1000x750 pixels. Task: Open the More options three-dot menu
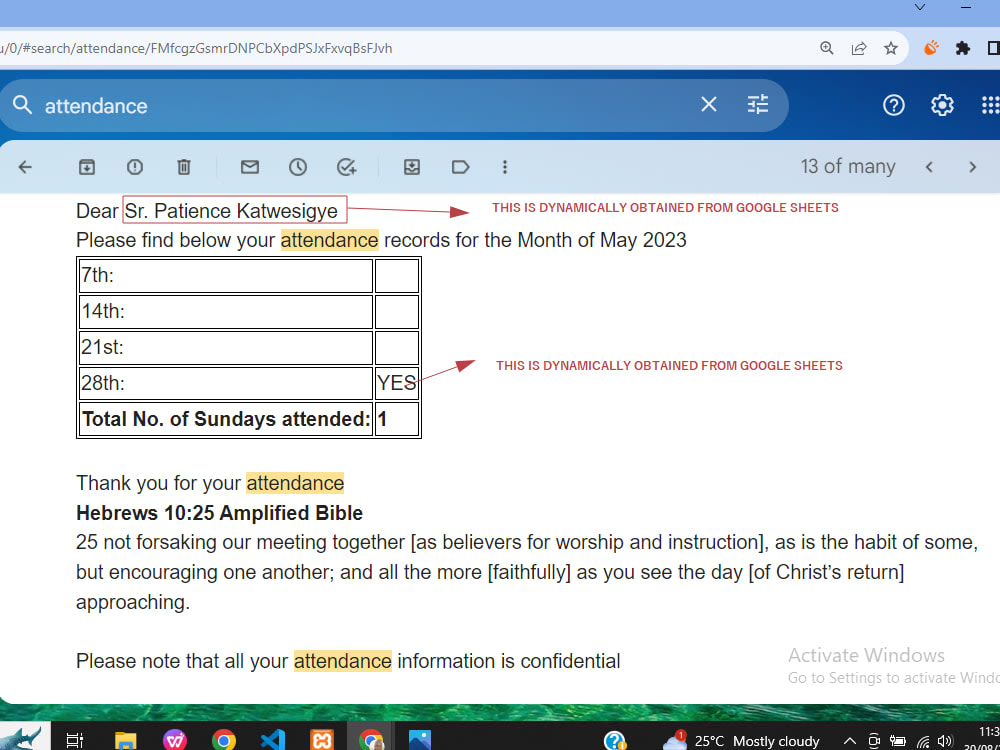[504, 167]
